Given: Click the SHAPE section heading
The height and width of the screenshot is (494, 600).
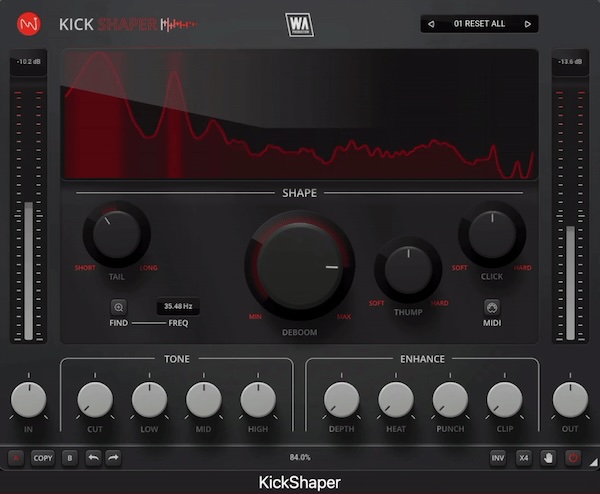Looking at the screenshot, I should pos(299,193).
